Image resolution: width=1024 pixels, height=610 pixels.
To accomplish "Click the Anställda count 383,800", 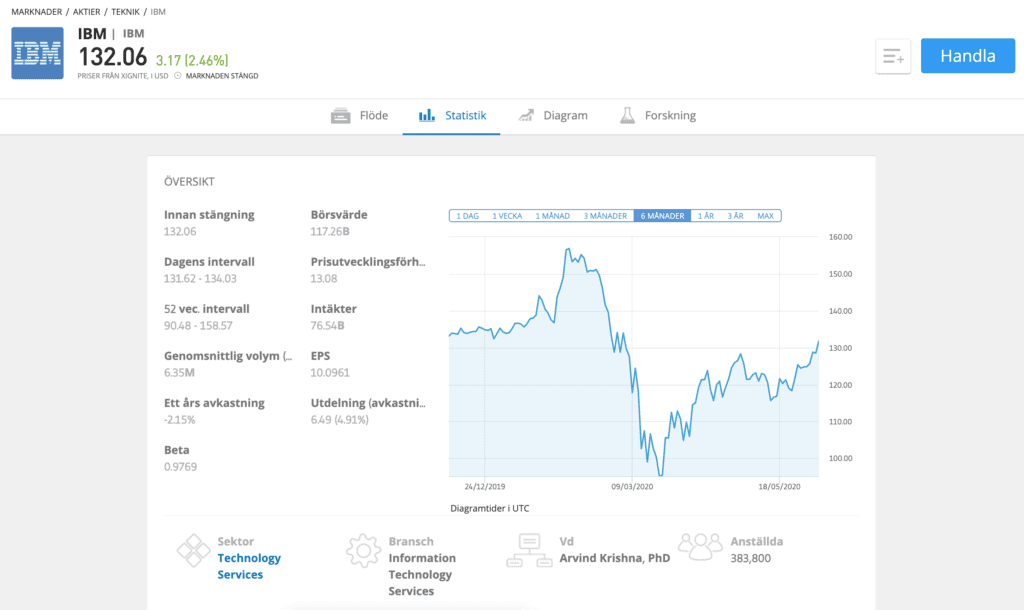I will point(750,558).
